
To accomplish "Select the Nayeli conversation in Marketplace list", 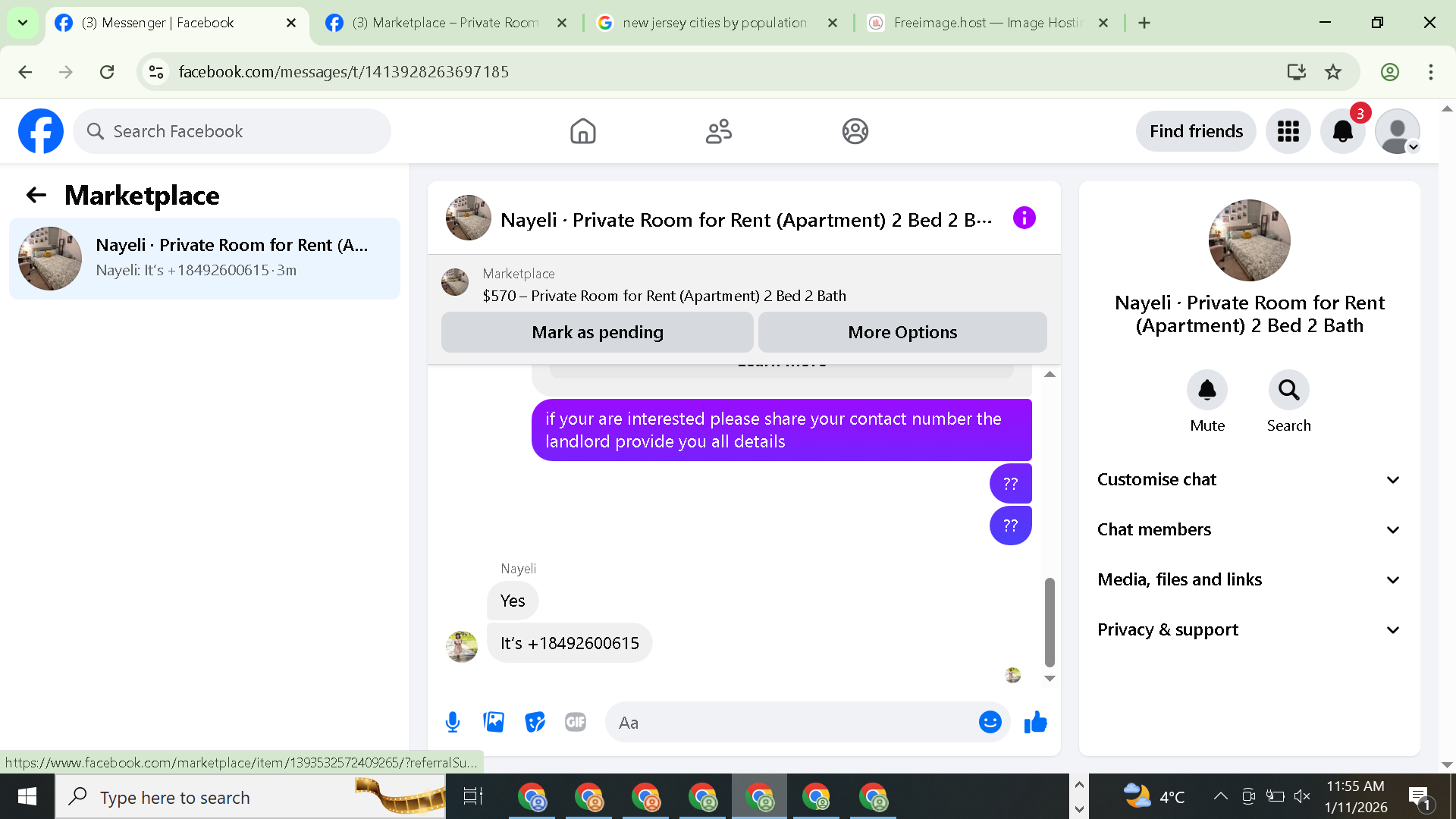I will pyautogui.click(x=205, y=259).
